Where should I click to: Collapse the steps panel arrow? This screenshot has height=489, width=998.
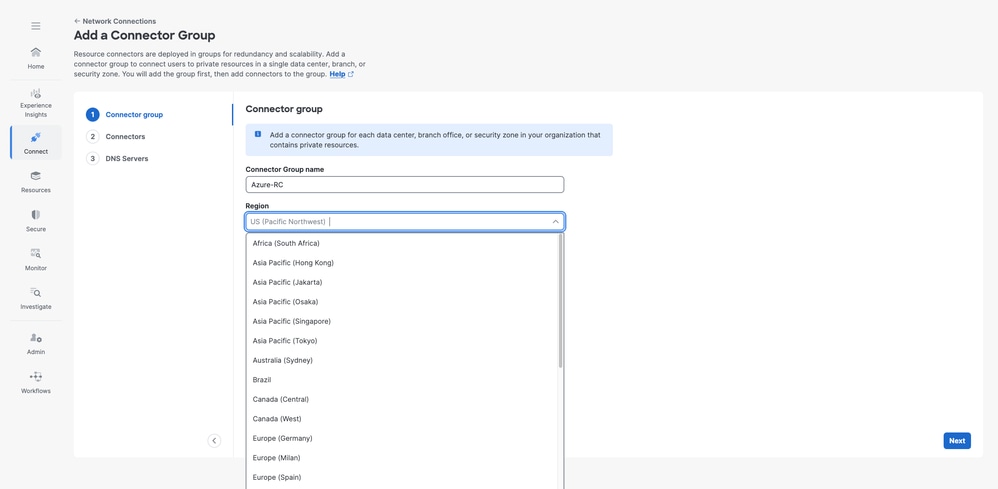pyautogui.click(x=214, y=441)
